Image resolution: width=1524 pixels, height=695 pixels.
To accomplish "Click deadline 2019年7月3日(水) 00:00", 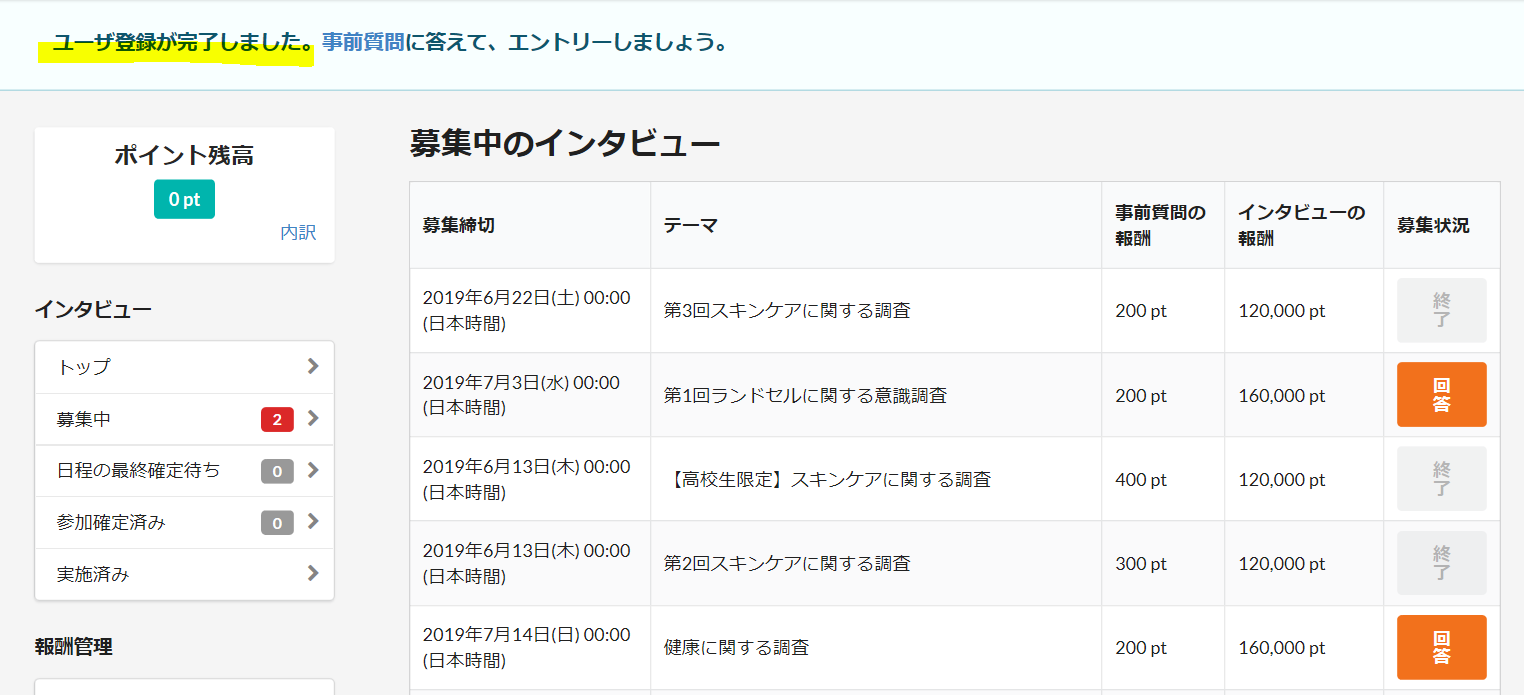I will coord(521,382).
